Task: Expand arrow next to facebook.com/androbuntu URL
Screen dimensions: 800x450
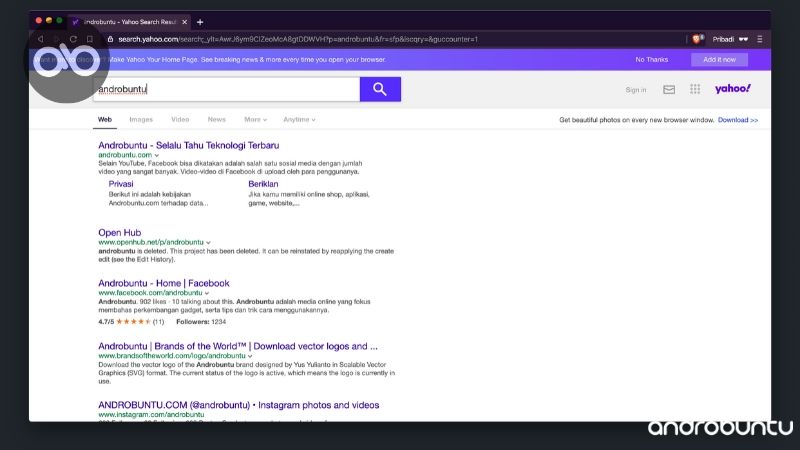Action: click(207, 293)
